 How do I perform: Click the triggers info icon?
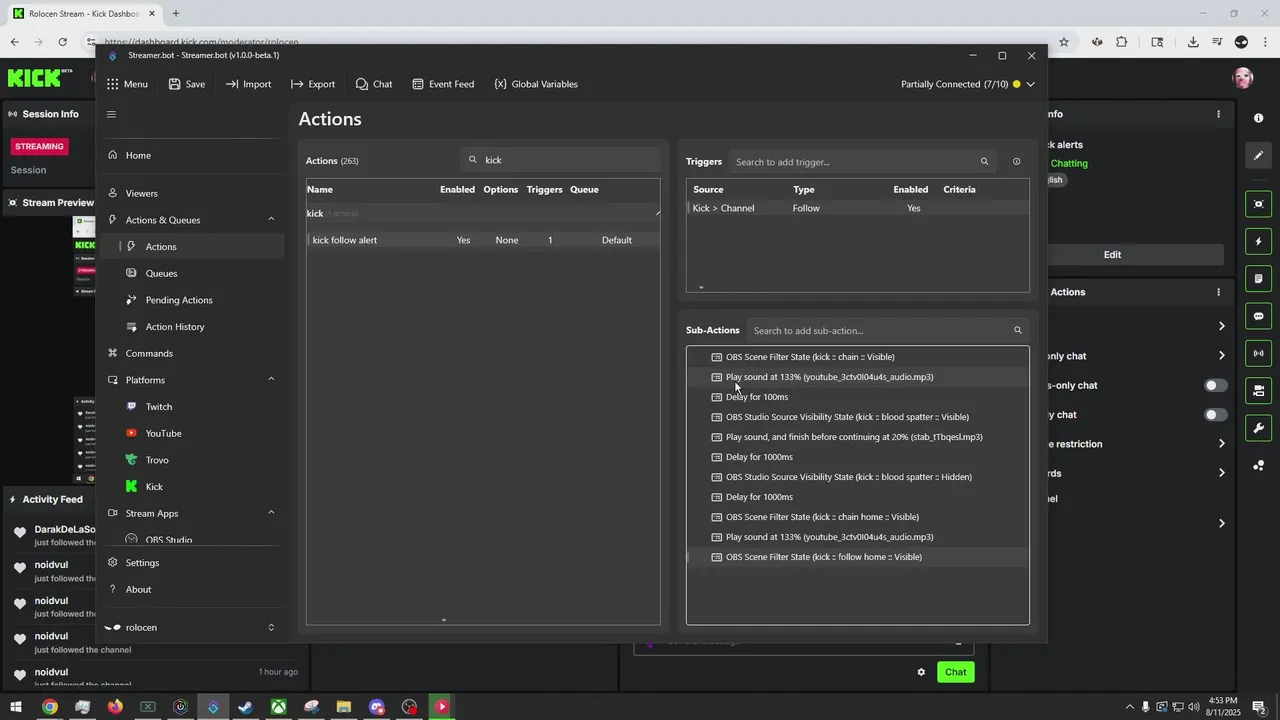tap(1017, 162)
